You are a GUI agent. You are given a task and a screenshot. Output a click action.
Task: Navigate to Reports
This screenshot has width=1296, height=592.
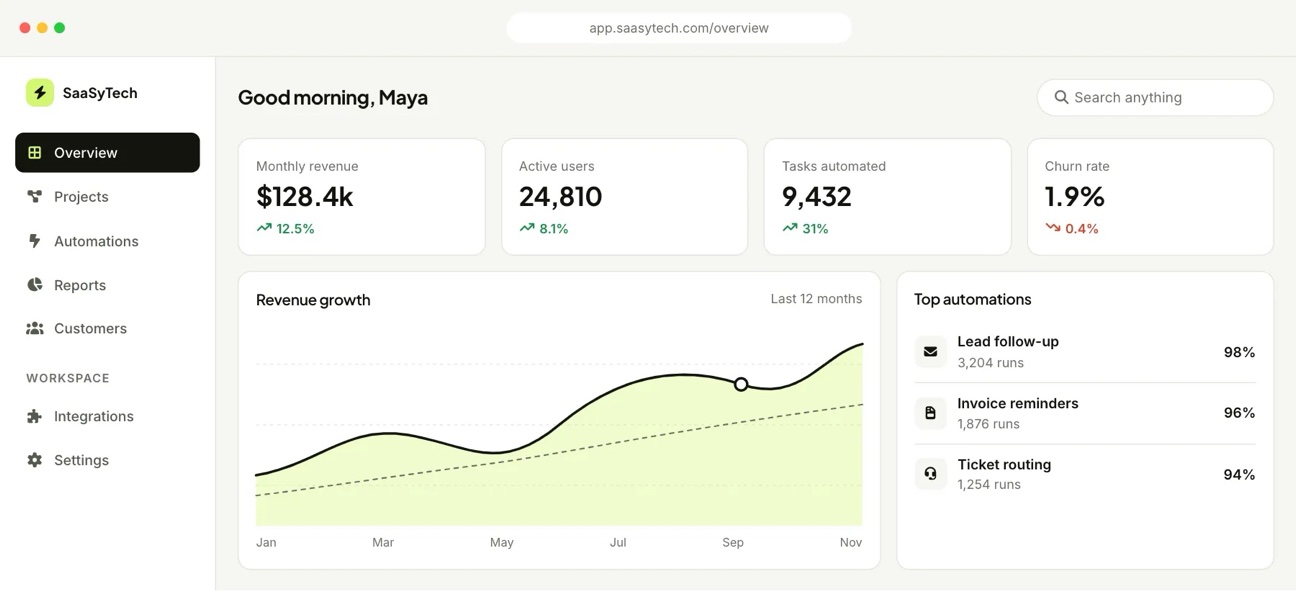coord(107,285)
